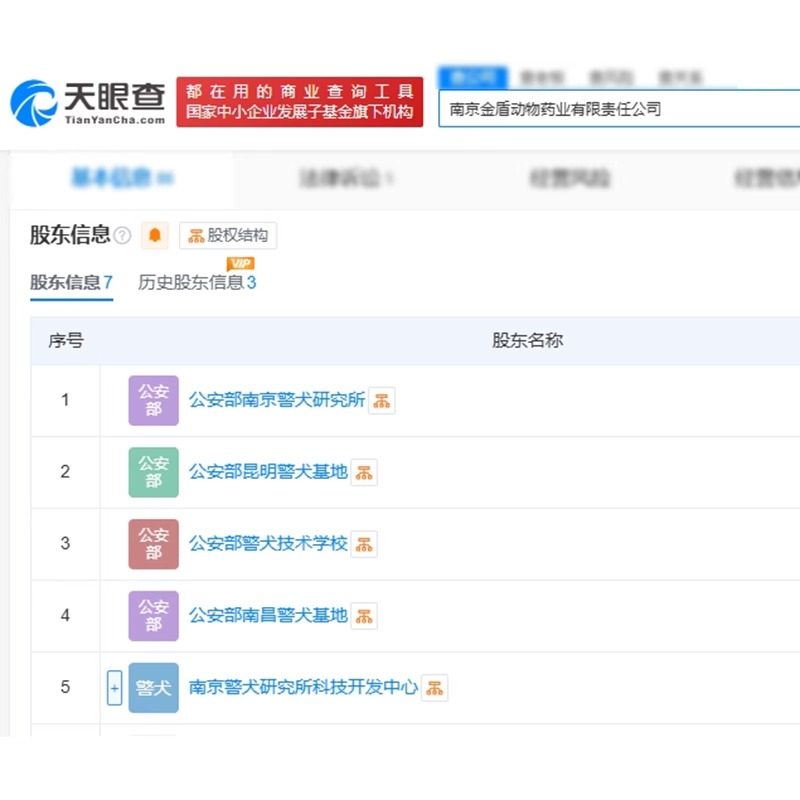Open equity chart icon beside 公安部警犬技术学校

click(x=364, y=544)
